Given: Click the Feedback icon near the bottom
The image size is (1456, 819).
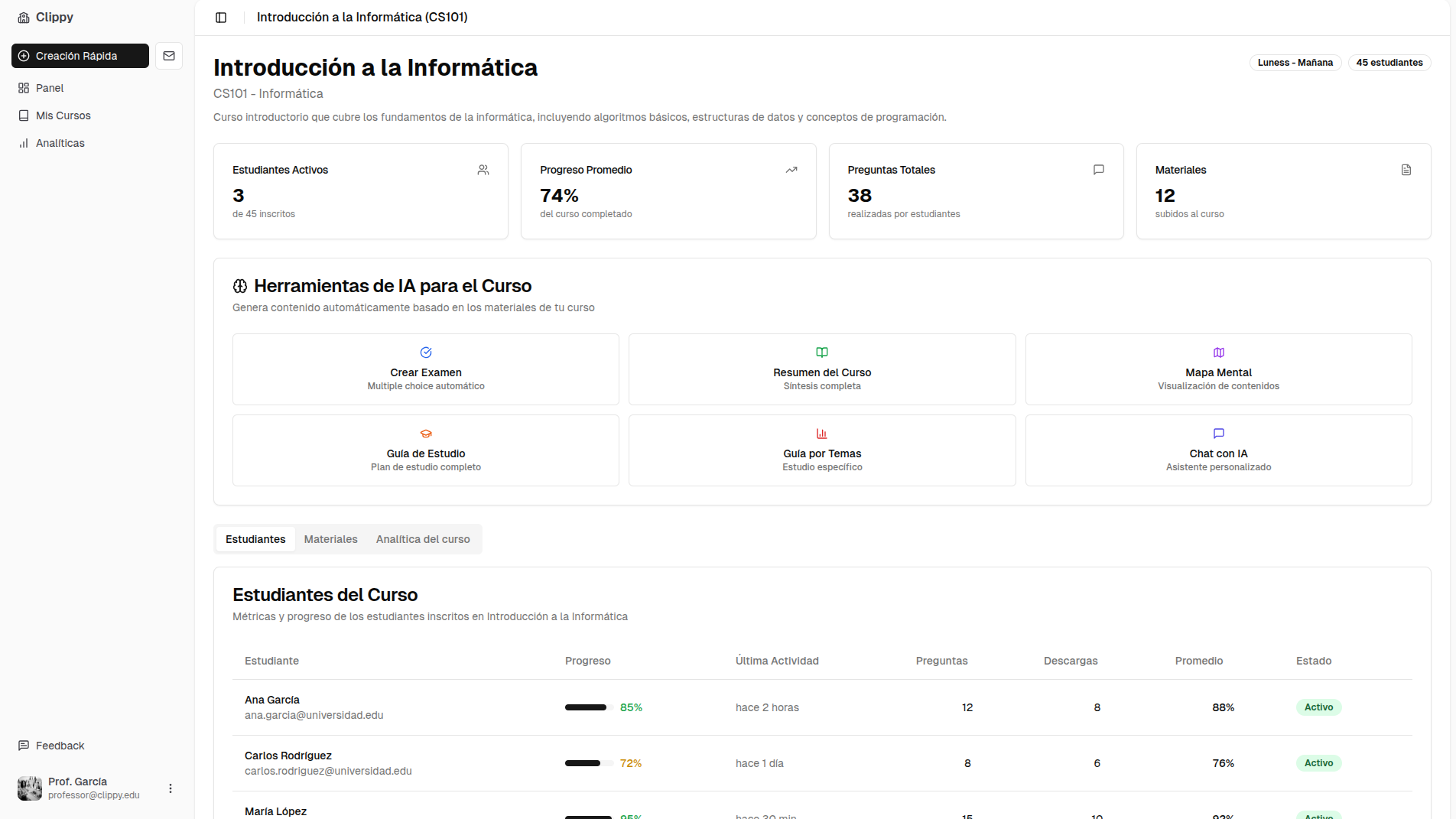Looking at the screenshot, I should (x=24, y=745).
